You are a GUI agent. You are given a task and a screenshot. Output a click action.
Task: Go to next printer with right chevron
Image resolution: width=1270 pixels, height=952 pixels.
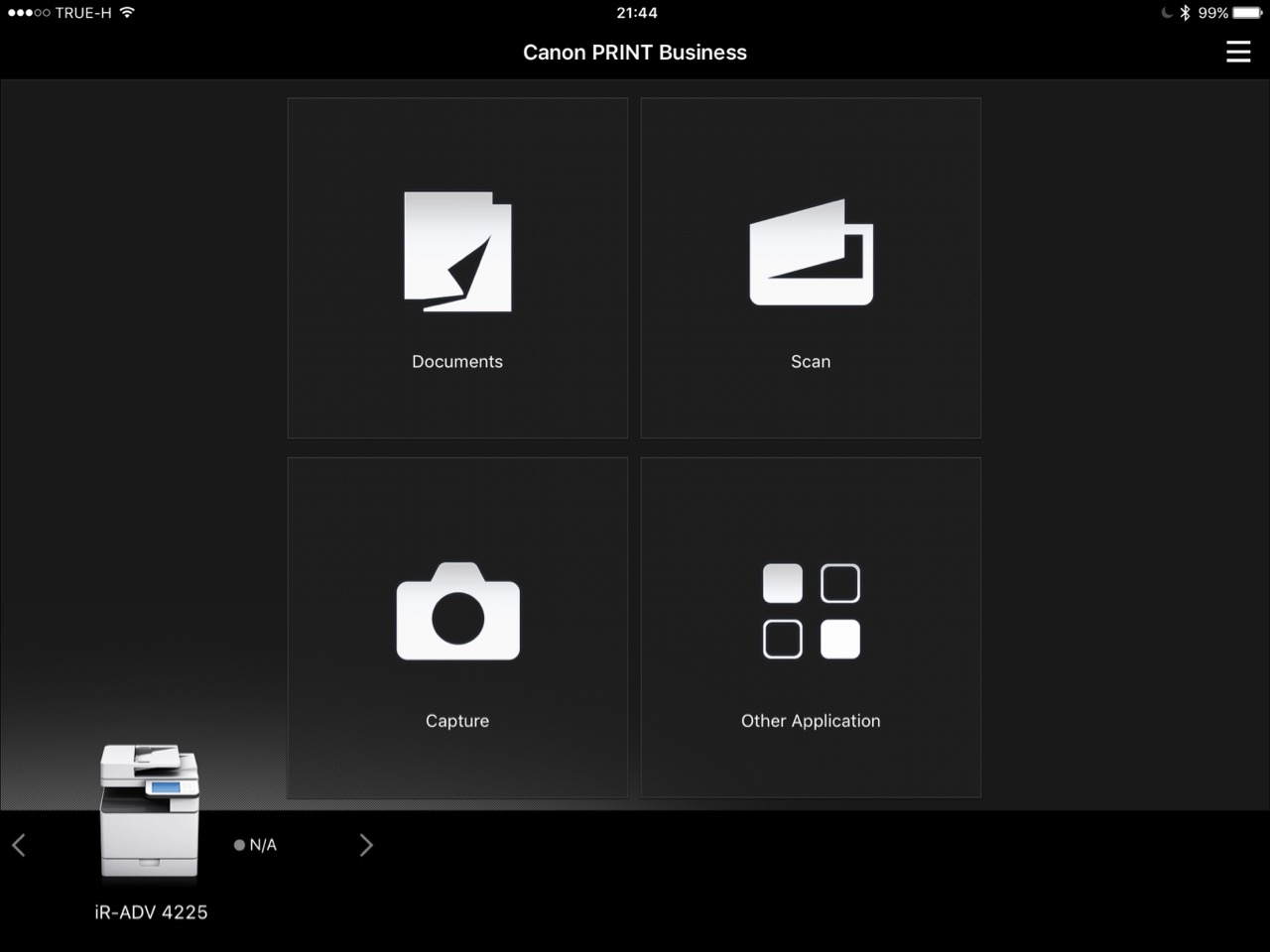[366, 845]
